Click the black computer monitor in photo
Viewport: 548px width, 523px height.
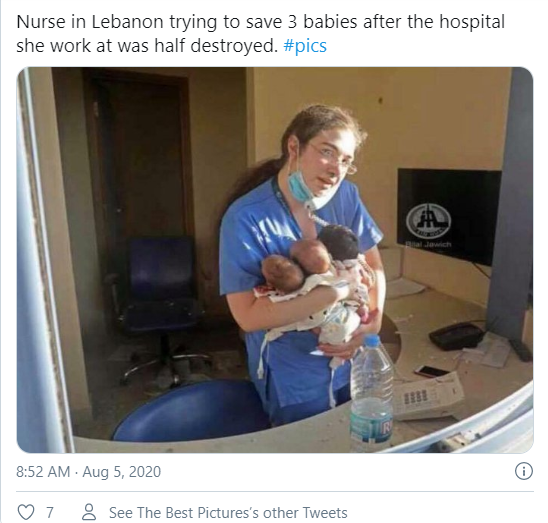tap(449, 216)
